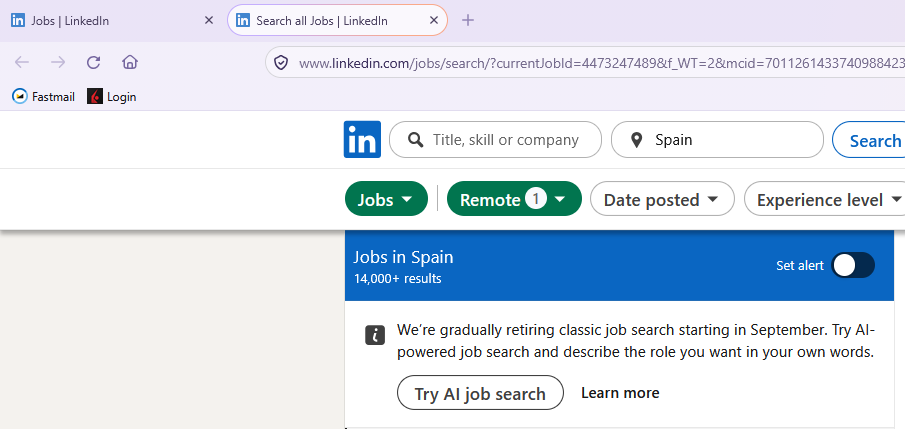The width and height of the screenshot is (905, 429).
Task: Open the Jobs filter dropdown
Action: coord(386,199)
